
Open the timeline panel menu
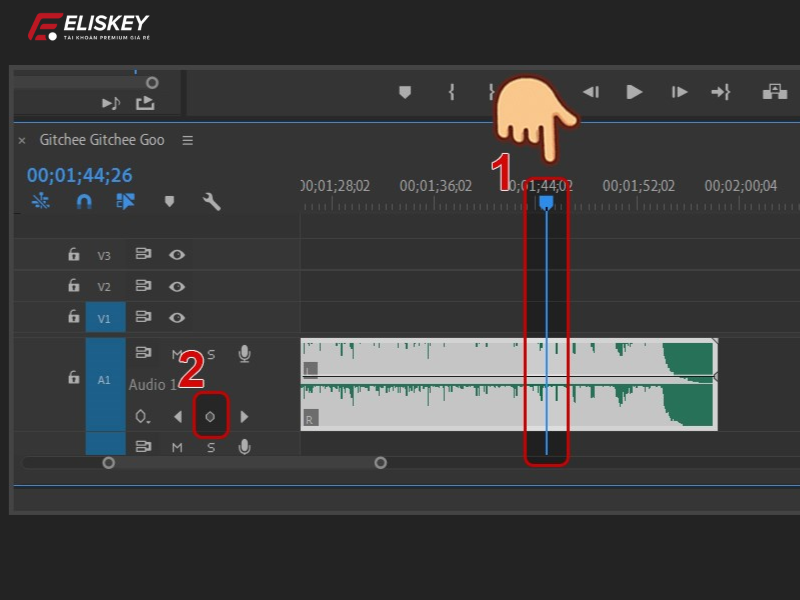pyautogui.click(x=187, y=141)
